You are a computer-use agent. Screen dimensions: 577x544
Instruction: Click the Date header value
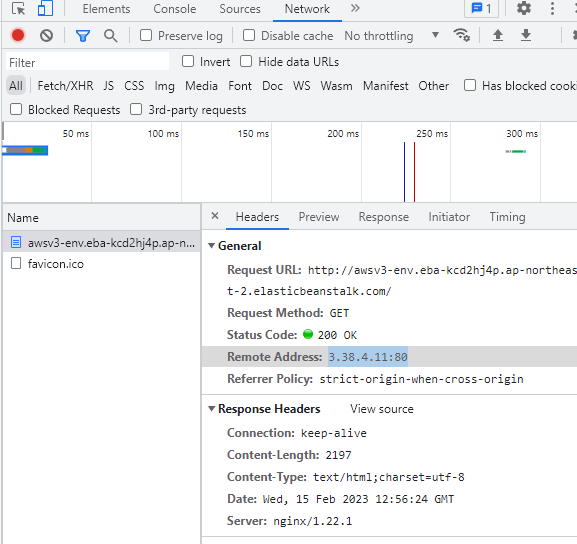click(358, 499)
